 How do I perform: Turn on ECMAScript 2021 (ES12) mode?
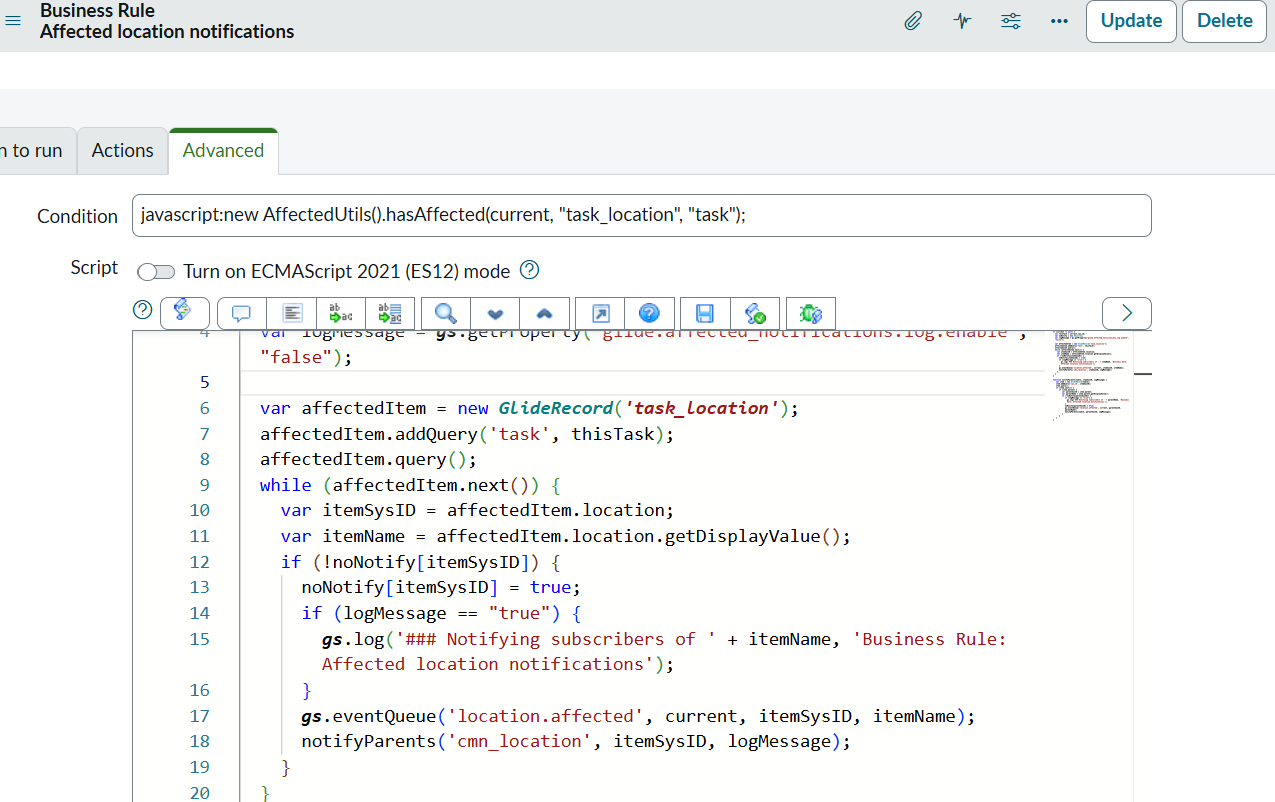point(155,271)
